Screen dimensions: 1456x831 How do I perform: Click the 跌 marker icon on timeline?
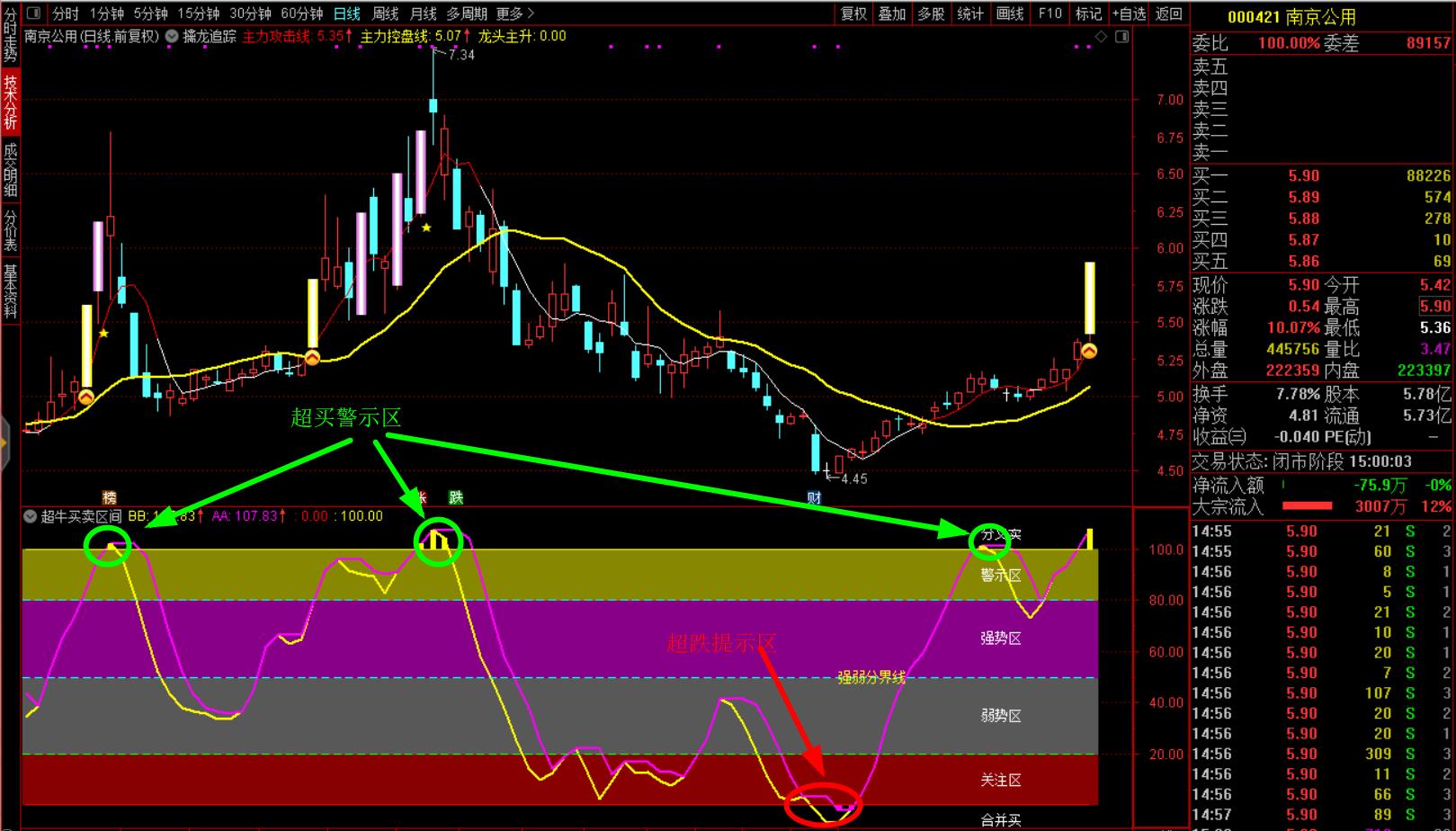(x=456, y=497)
